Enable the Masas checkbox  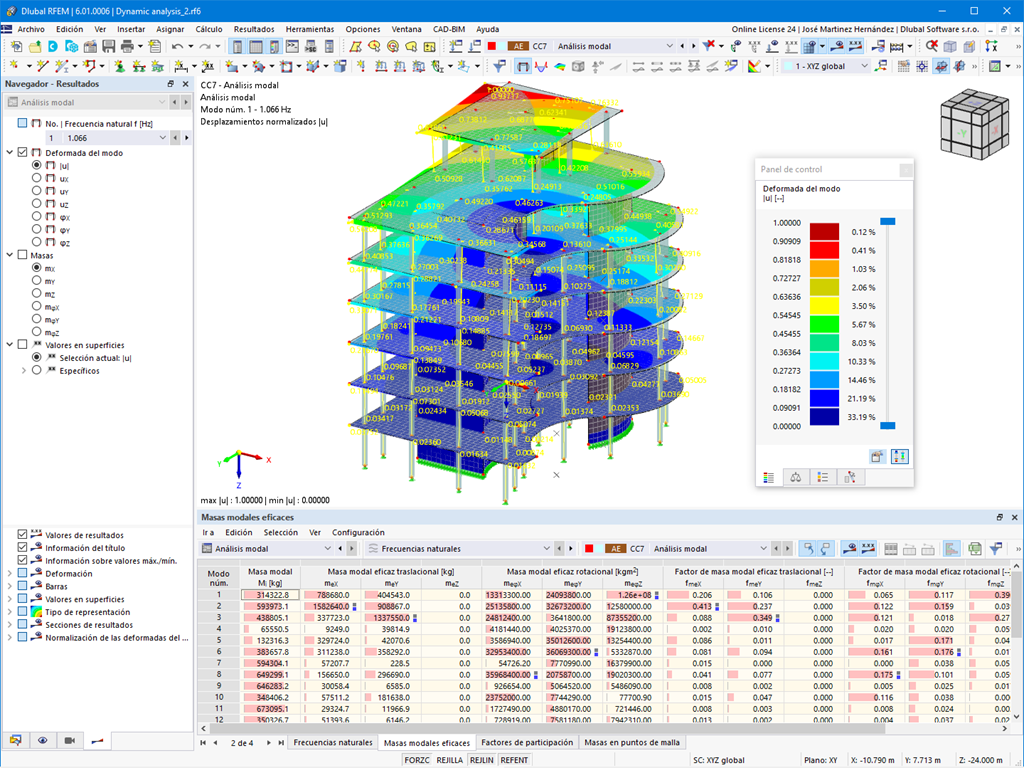pyautogui.click(x=22, y=255)
